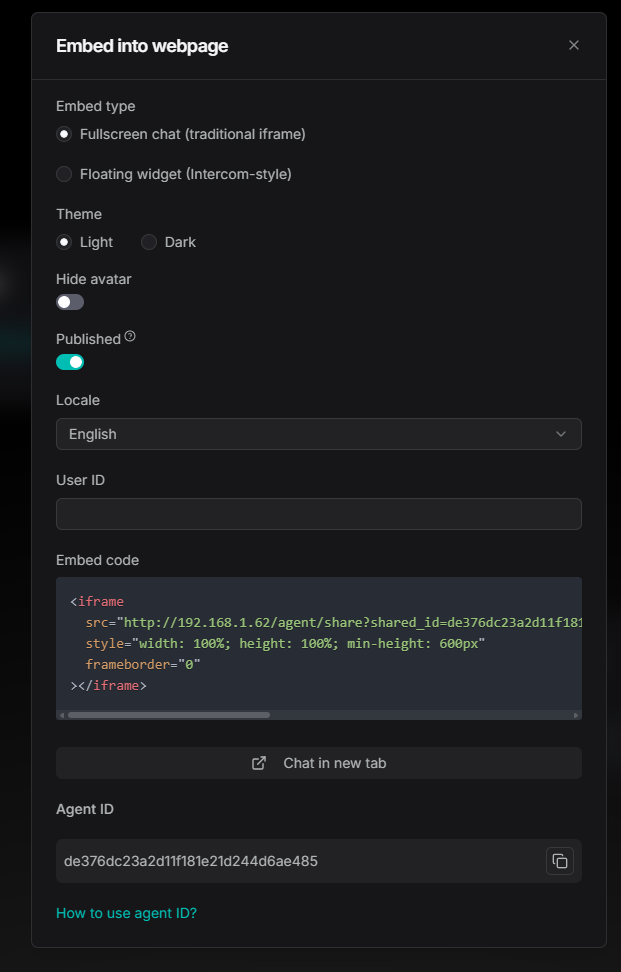Switch theme to Dark

pyautogui.click(x=149, y=242)
